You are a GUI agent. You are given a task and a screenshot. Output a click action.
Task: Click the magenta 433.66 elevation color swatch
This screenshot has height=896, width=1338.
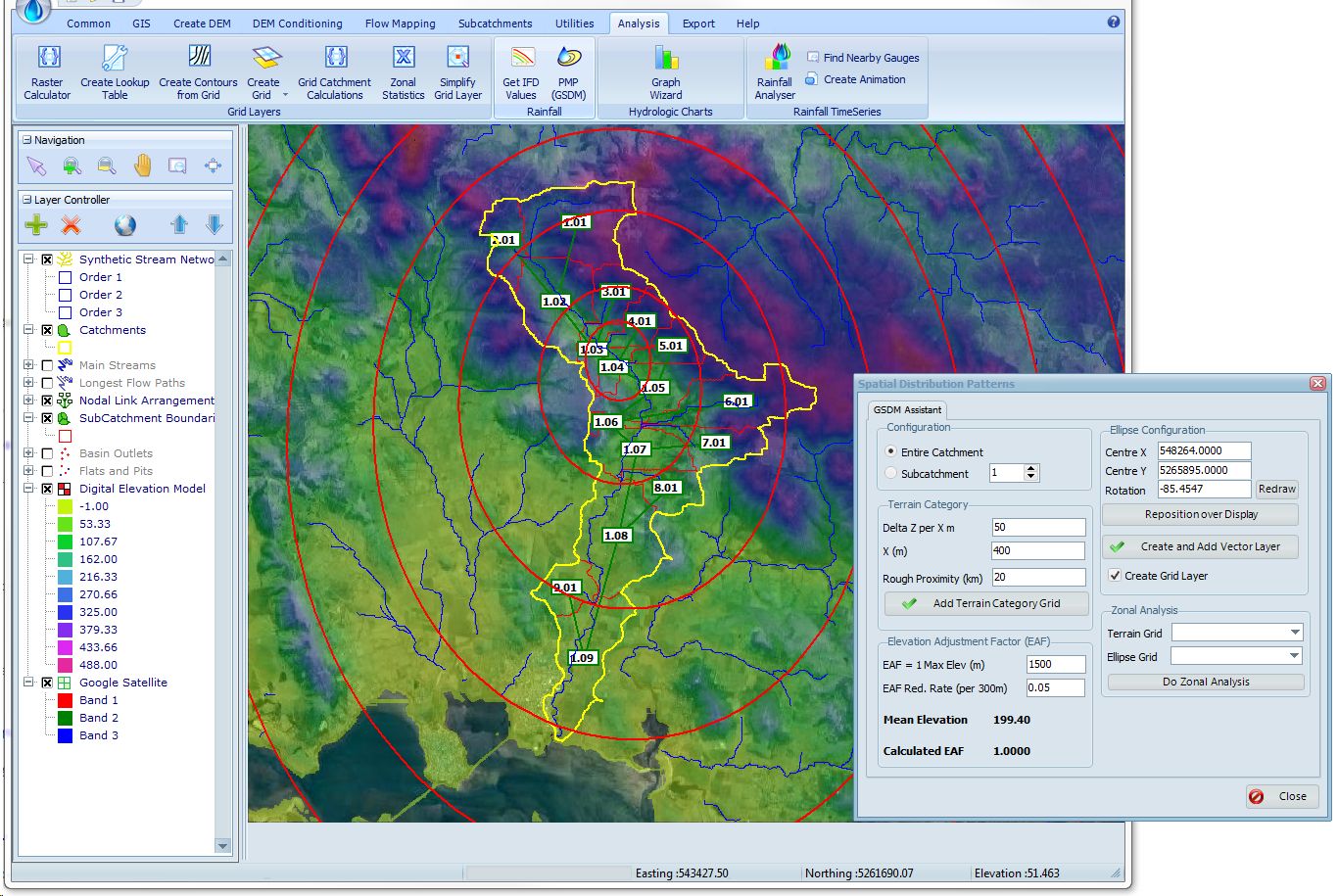tap(66, 647)
